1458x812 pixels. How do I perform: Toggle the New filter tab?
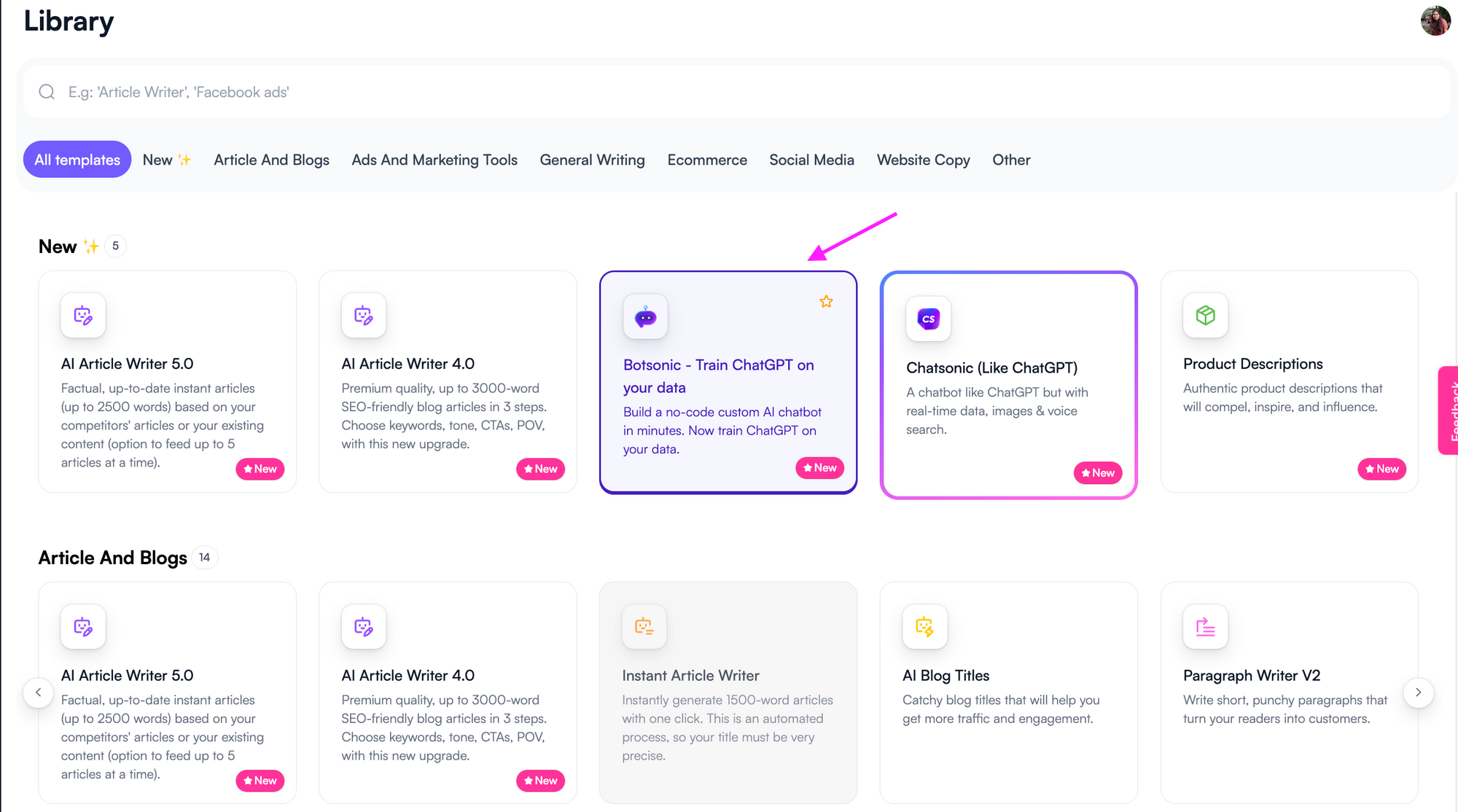pos(165,159)
